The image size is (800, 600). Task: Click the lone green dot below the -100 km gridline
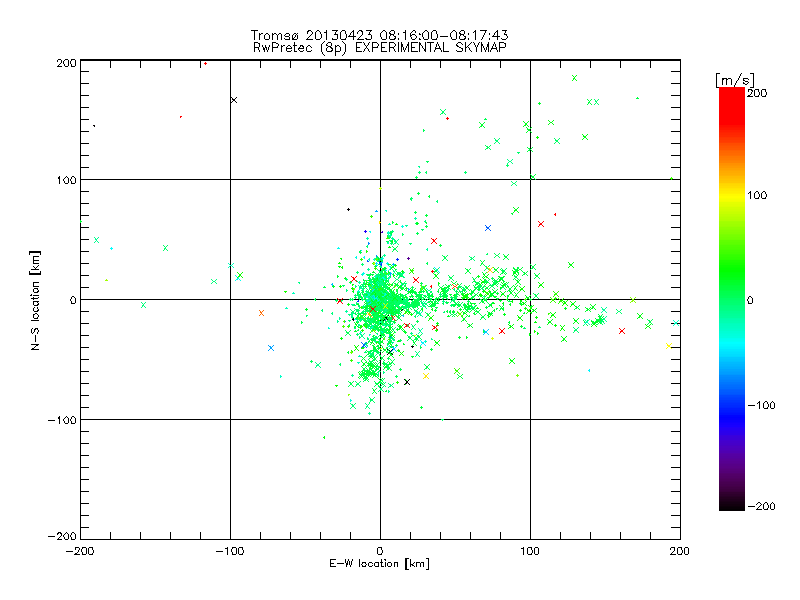tap(324, 437)
